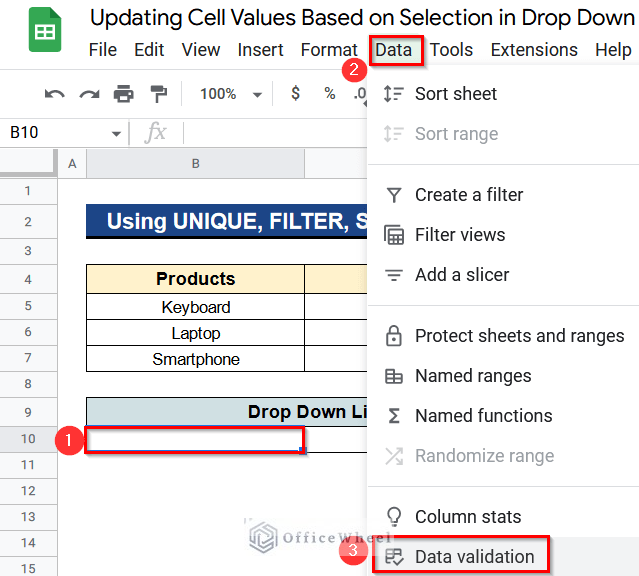
Task: Open the Tools menu
Action: [451, 50]
